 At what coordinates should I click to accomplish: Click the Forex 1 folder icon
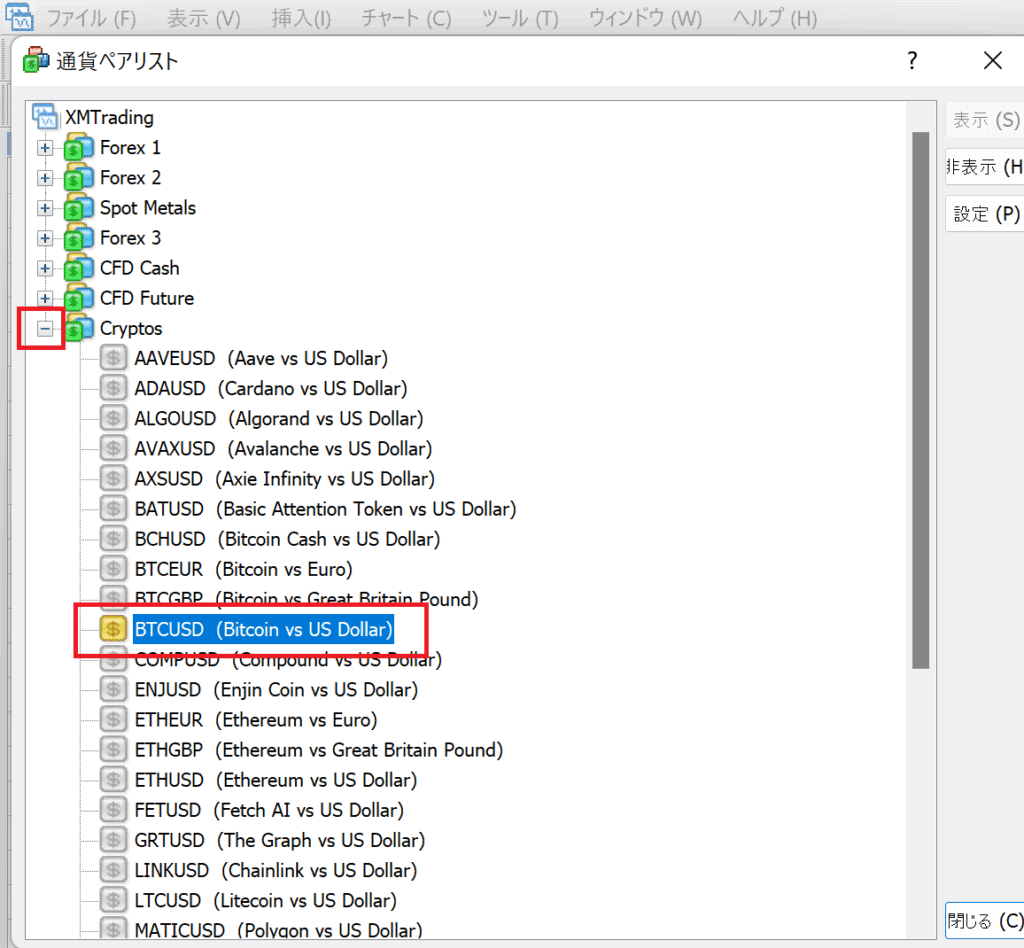pos(78,148)
